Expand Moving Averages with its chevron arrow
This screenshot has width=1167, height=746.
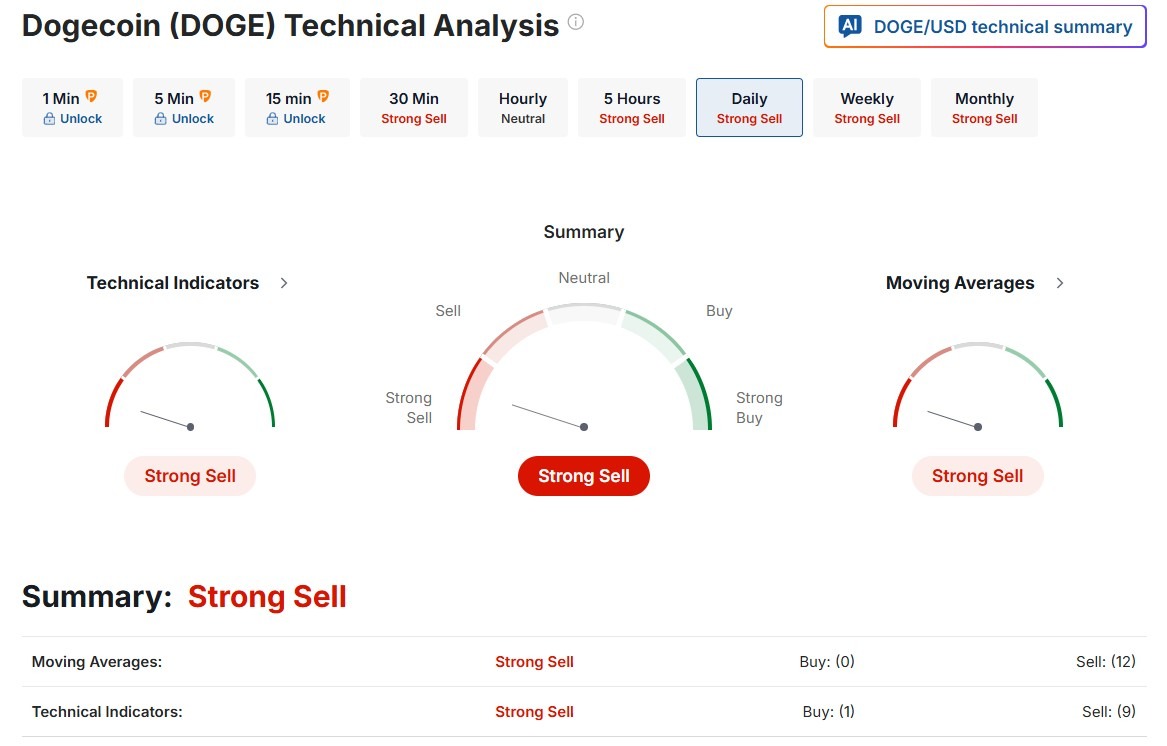(1060, 283)
